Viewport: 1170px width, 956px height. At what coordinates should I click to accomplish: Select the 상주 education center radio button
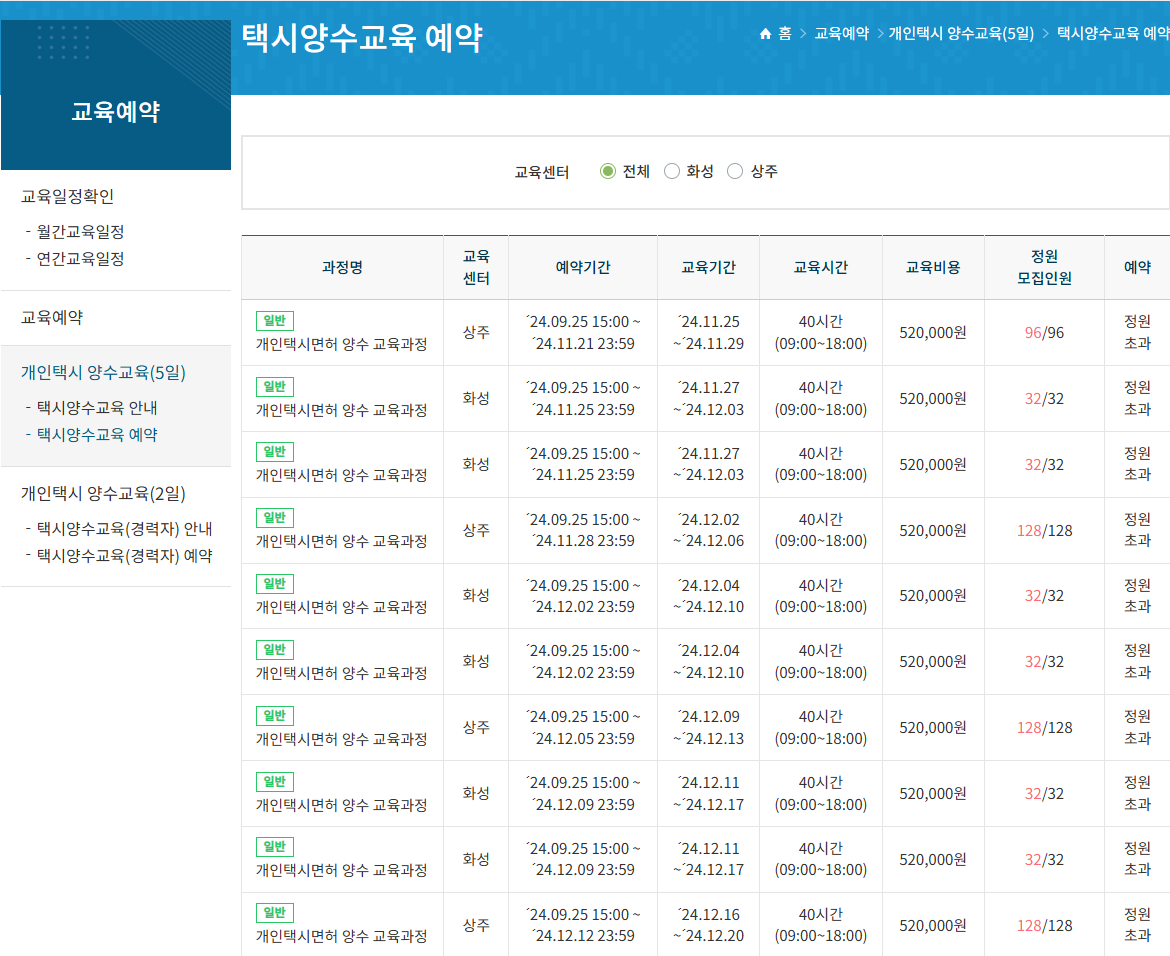tap(735, 172)
